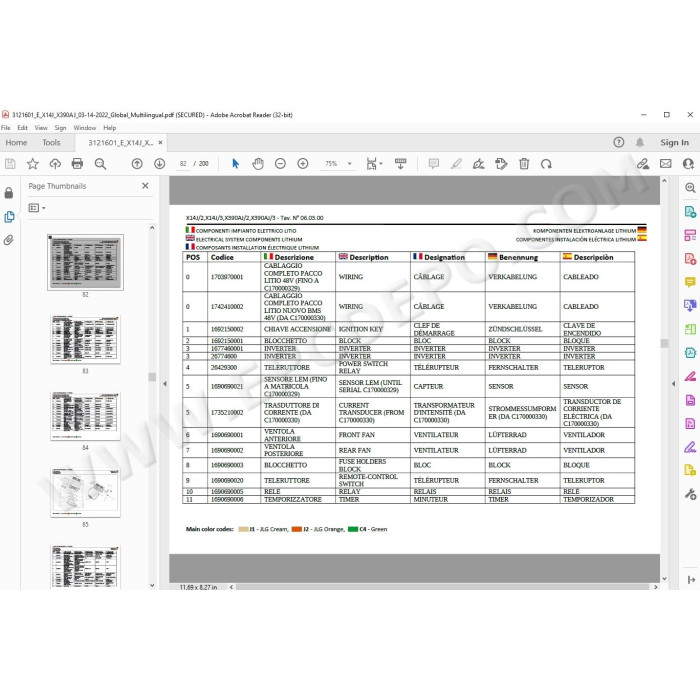Click the horizontal scrollbar of document
The width and height of the screenshot is (700, 700).
442,587
